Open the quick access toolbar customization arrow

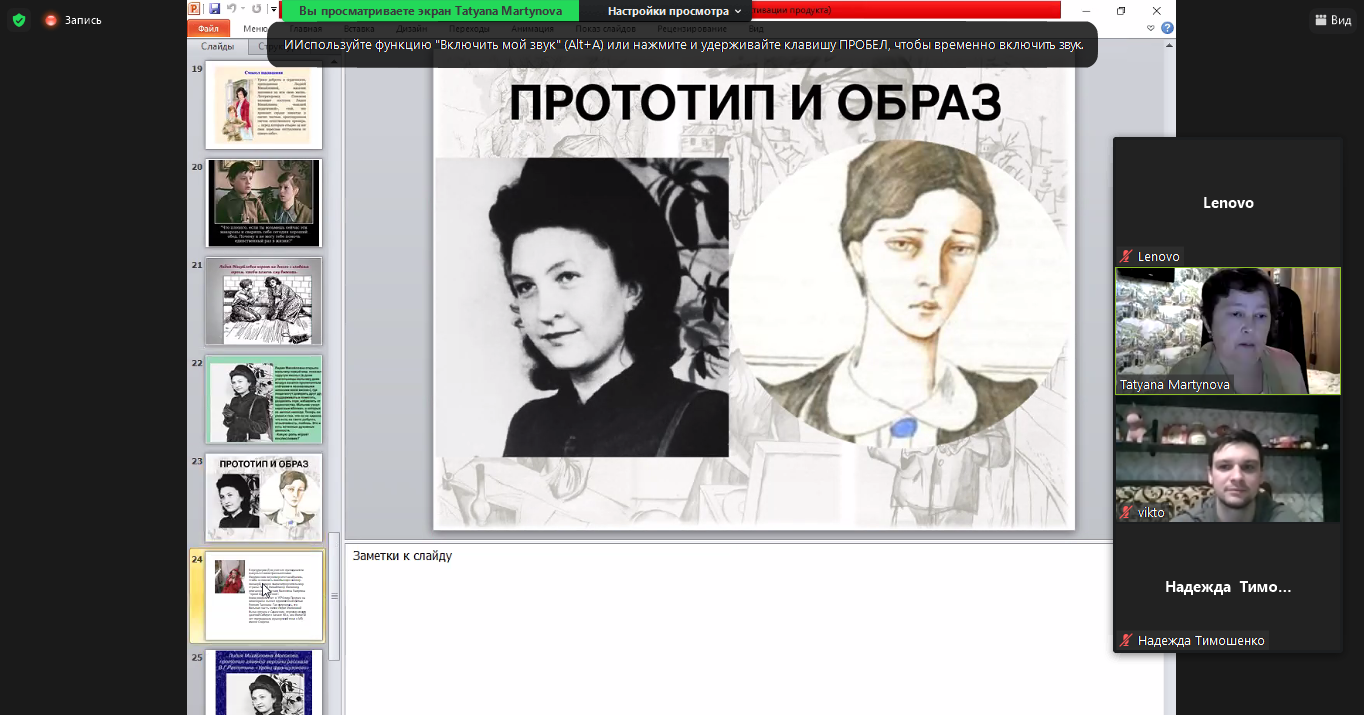point(273,9)
